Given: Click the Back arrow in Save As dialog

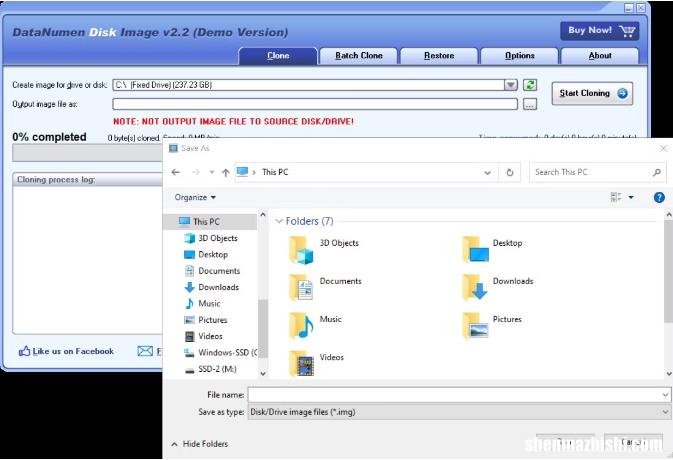Looking at the screenshot, I should tap(176, 172).
